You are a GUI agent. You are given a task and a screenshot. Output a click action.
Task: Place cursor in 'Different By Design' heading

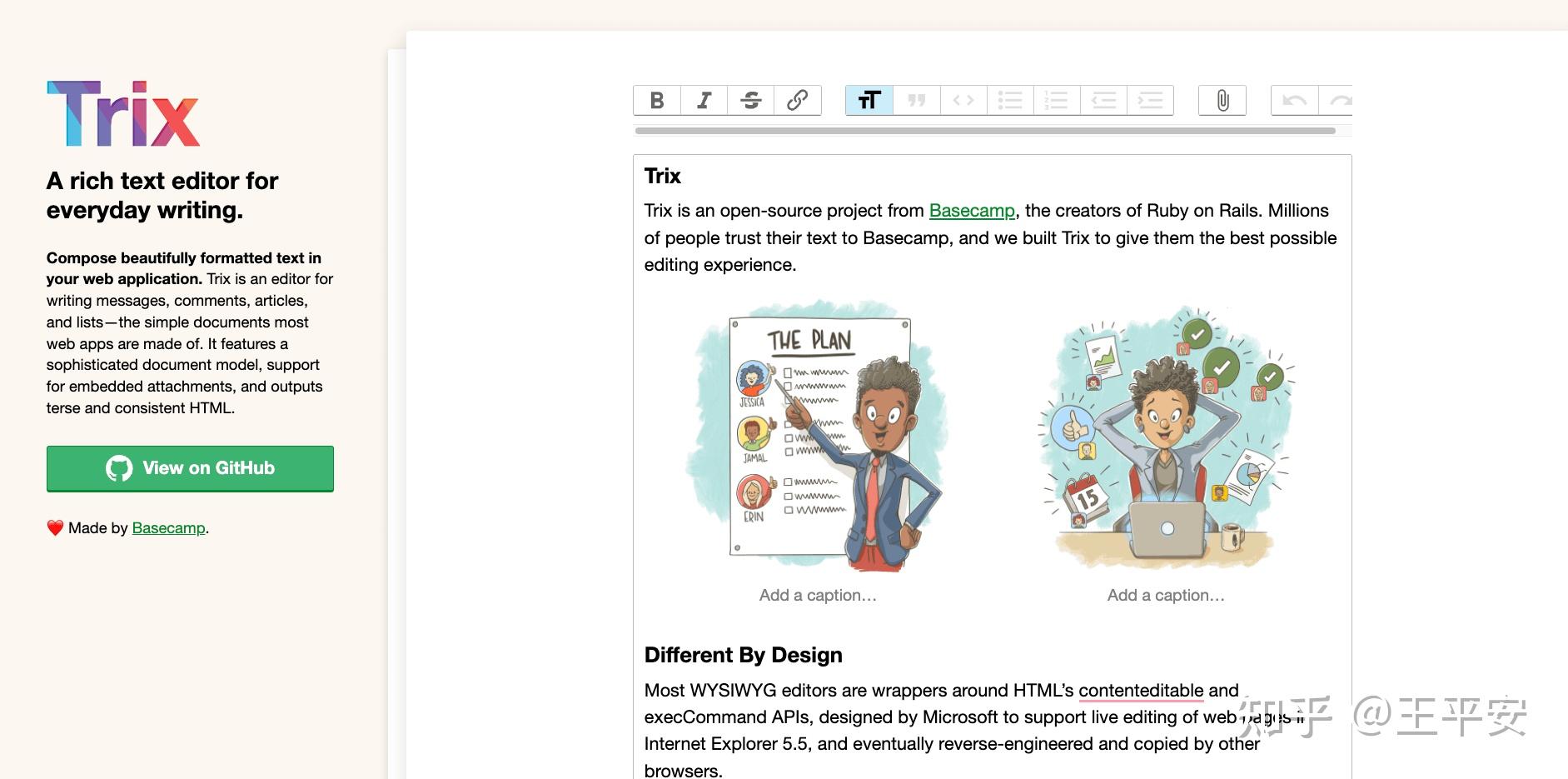click(x=744, y=655)
